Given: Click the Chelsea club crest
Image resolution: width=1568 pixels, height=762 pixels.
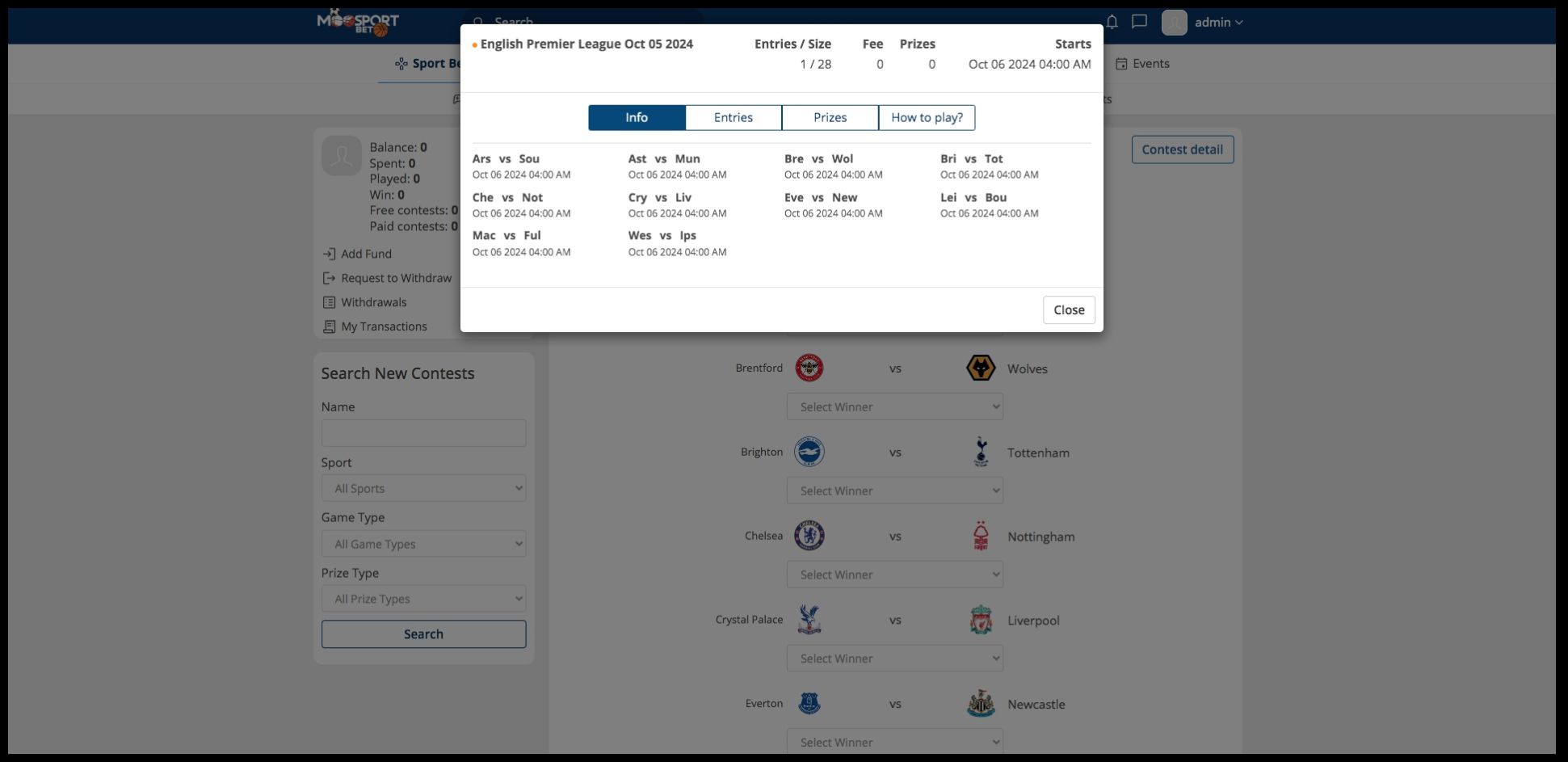Looking at the screenshot, I should point(809,536).
